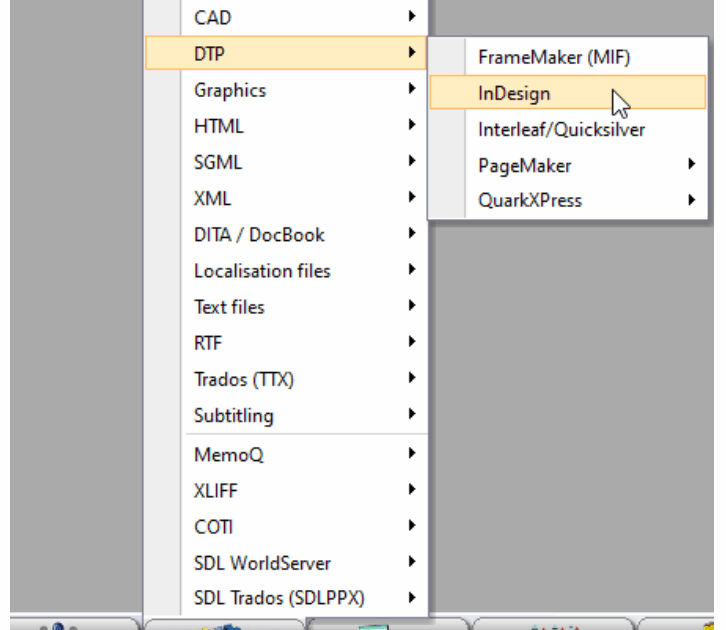Open the PageMaker submenu
Viewport: 726px width, 630px height.
click(568, 165)
